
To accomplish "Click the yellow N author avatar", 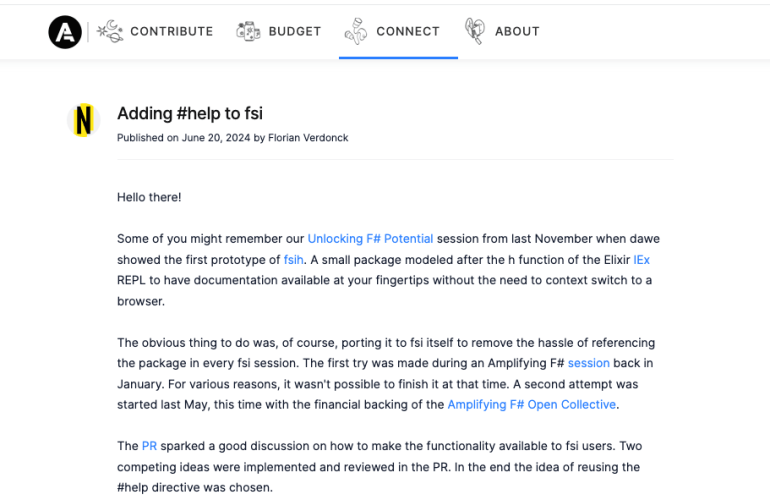I will 84,121.
